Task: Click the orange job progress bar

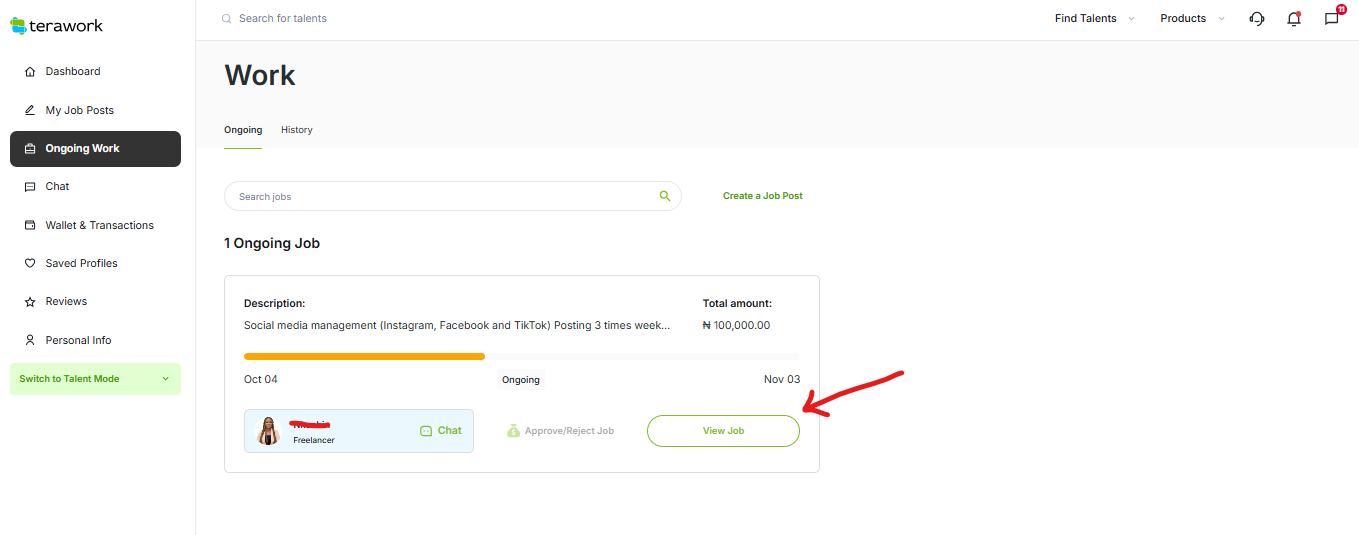Action: pyautogui.click(x=365, y=356)
